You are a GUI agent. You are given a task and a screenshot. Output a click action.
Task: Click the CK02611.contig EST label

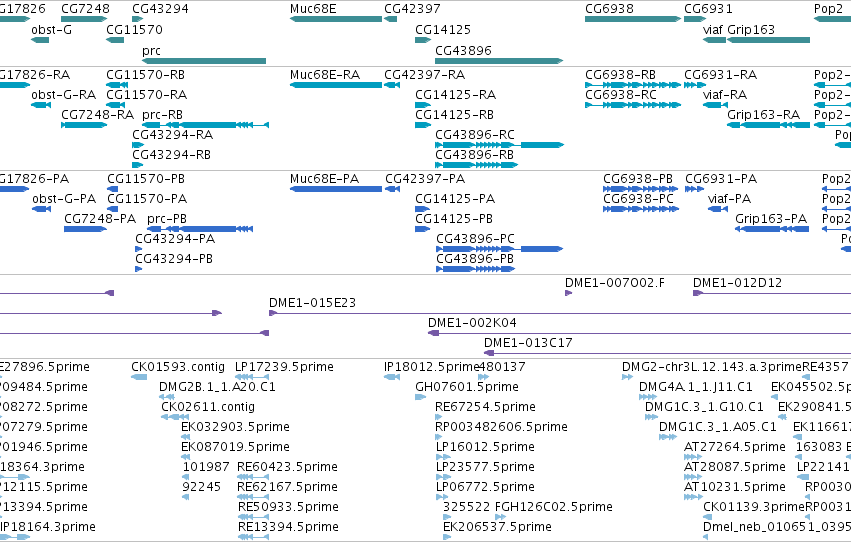tap(208, 407)
